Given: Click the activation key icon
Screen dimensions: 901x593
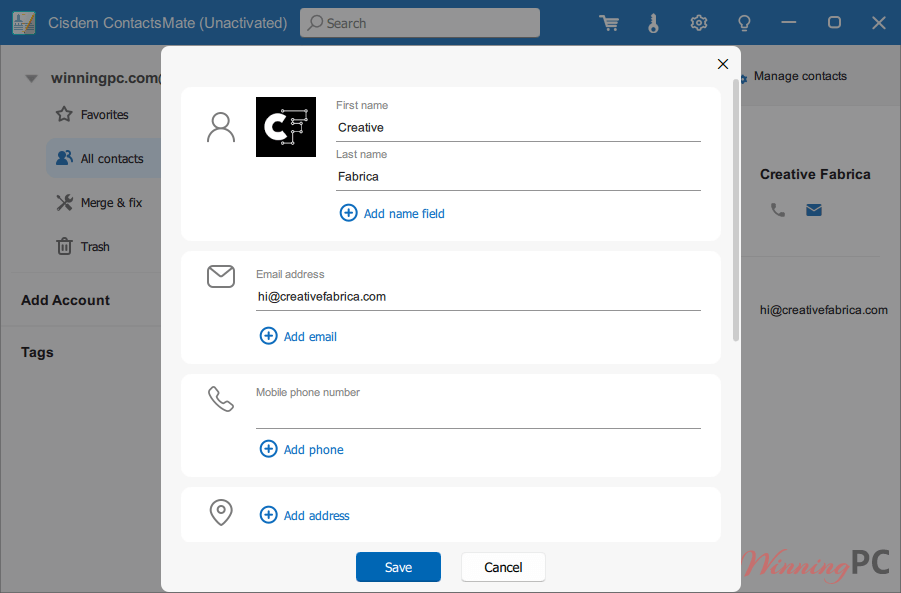Looking at the screenshot, I should click(653, 23).
